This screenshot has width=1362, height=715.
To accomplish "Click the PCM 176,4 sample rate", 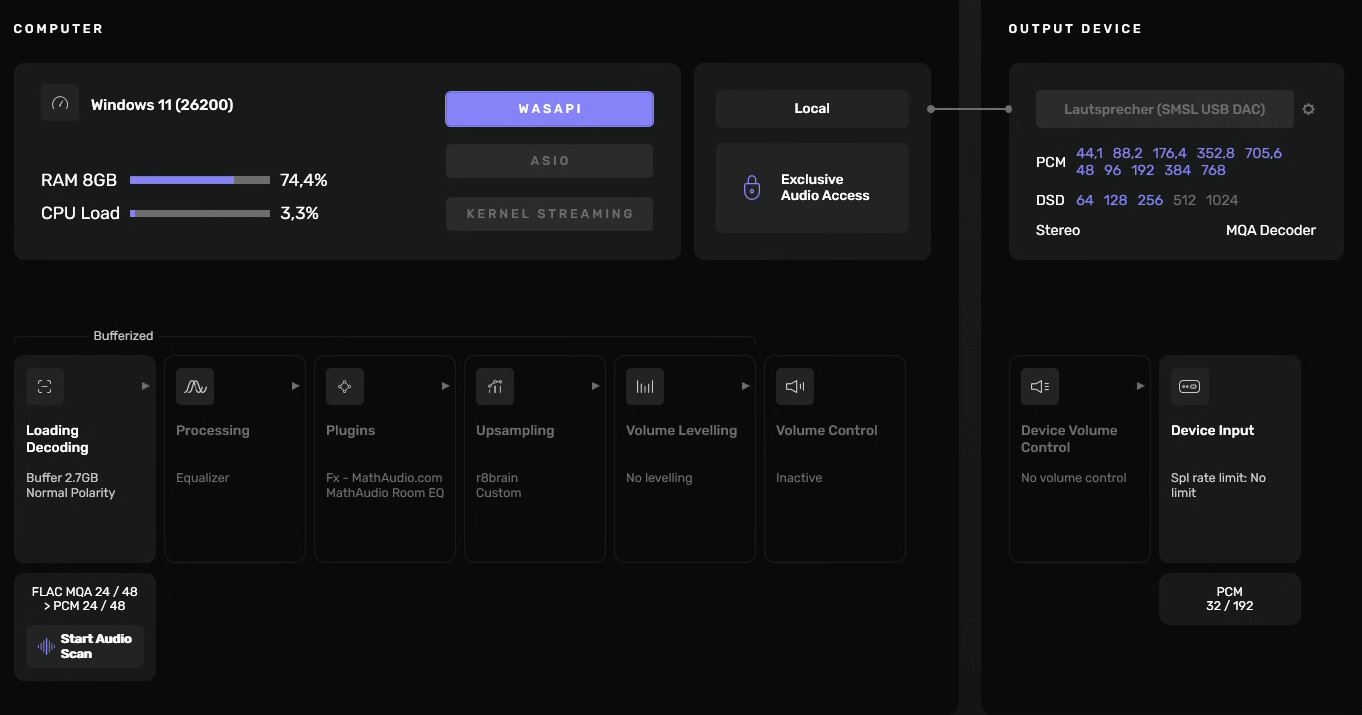I will tap(1169, 153).
